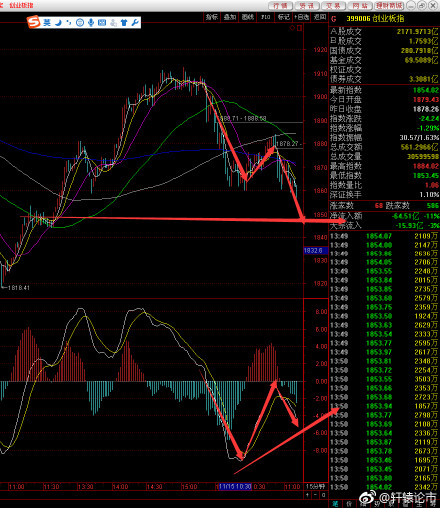440x508 pixels.
Task: Click the 最低指数 value 1853.45
Action: pos(426,175)
